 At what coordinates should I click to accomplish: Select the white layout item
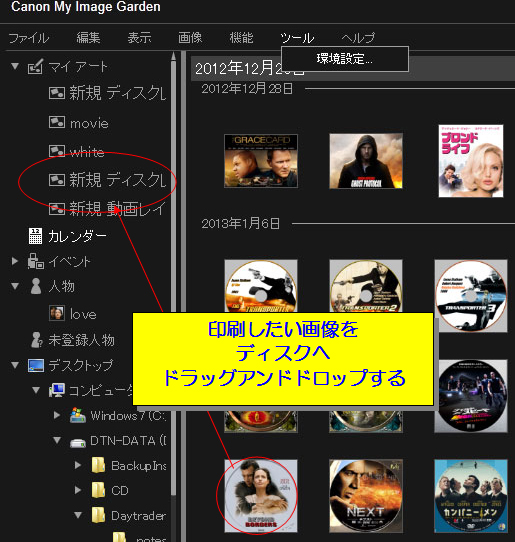click(x=76, y=151)
